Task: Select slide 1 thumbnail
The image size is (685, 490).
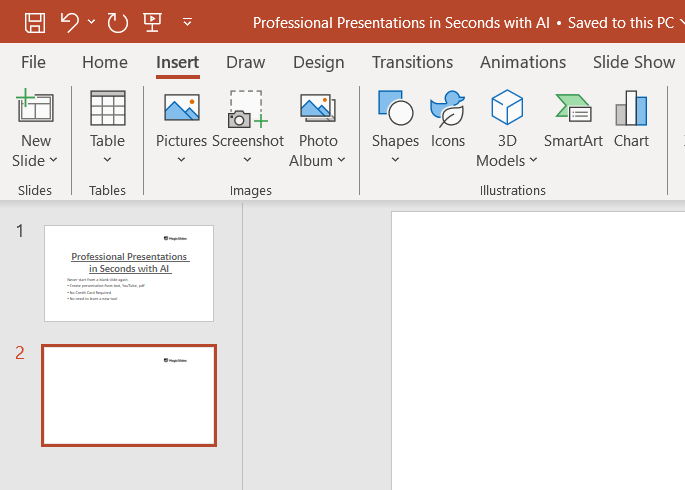Action: click(129, 273)
